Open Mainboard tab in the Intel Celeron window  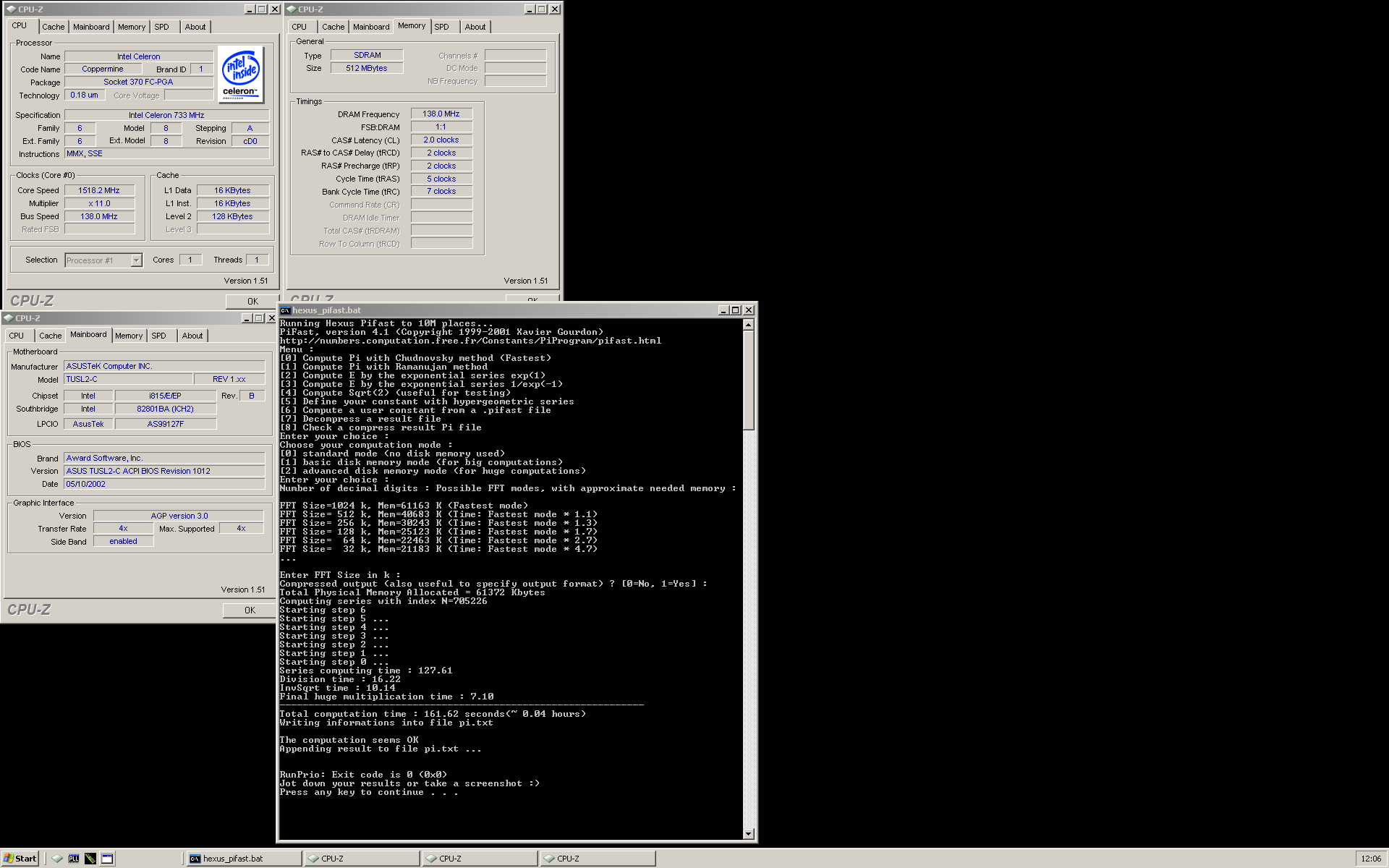[91, 27]
